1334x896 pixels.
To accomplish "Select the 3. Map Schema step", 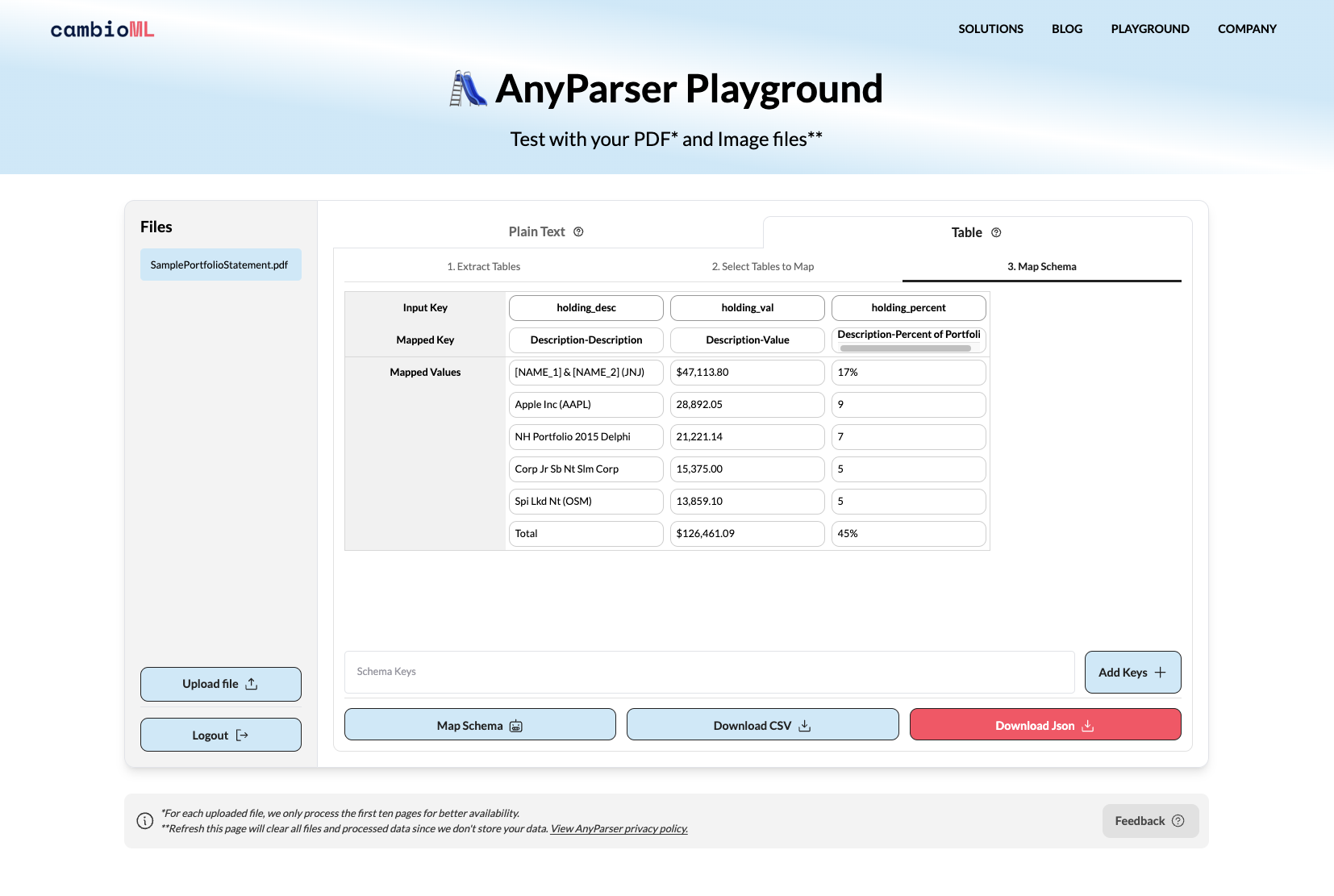I will (1042, 267).
